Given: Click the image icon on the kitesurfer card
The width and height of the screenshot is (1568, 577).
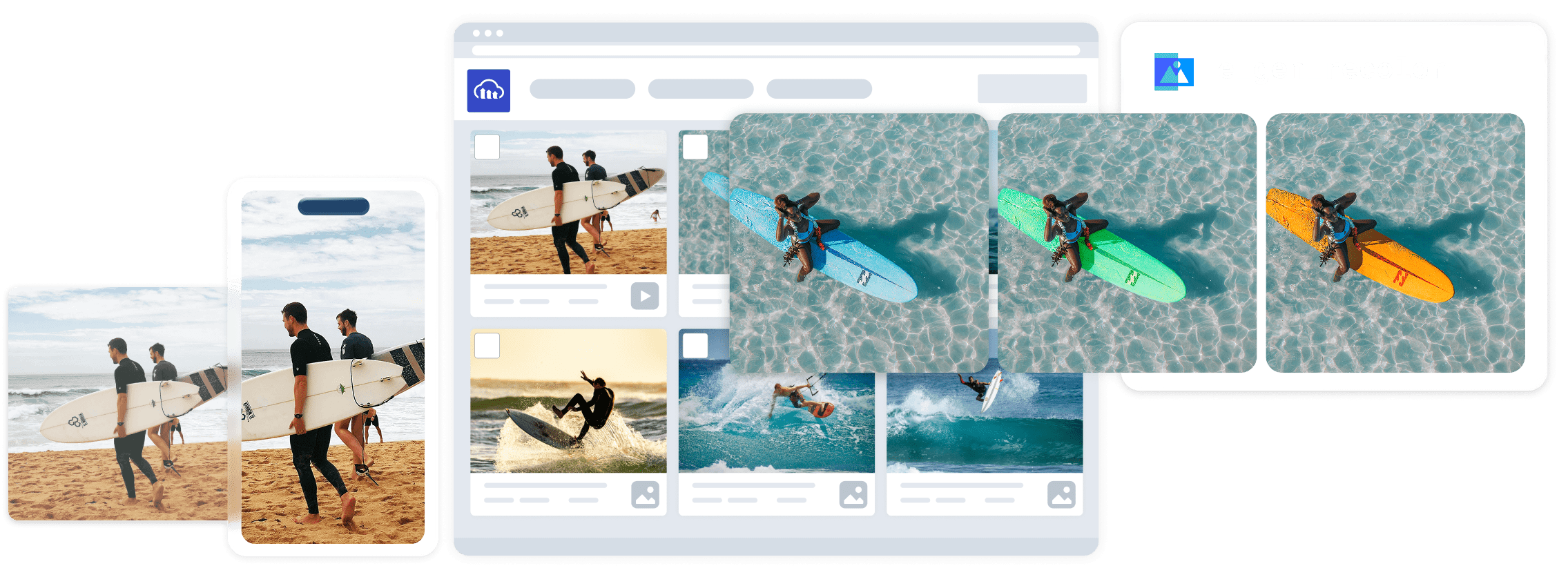Looking at the screenshot, I should pos(853,494).
